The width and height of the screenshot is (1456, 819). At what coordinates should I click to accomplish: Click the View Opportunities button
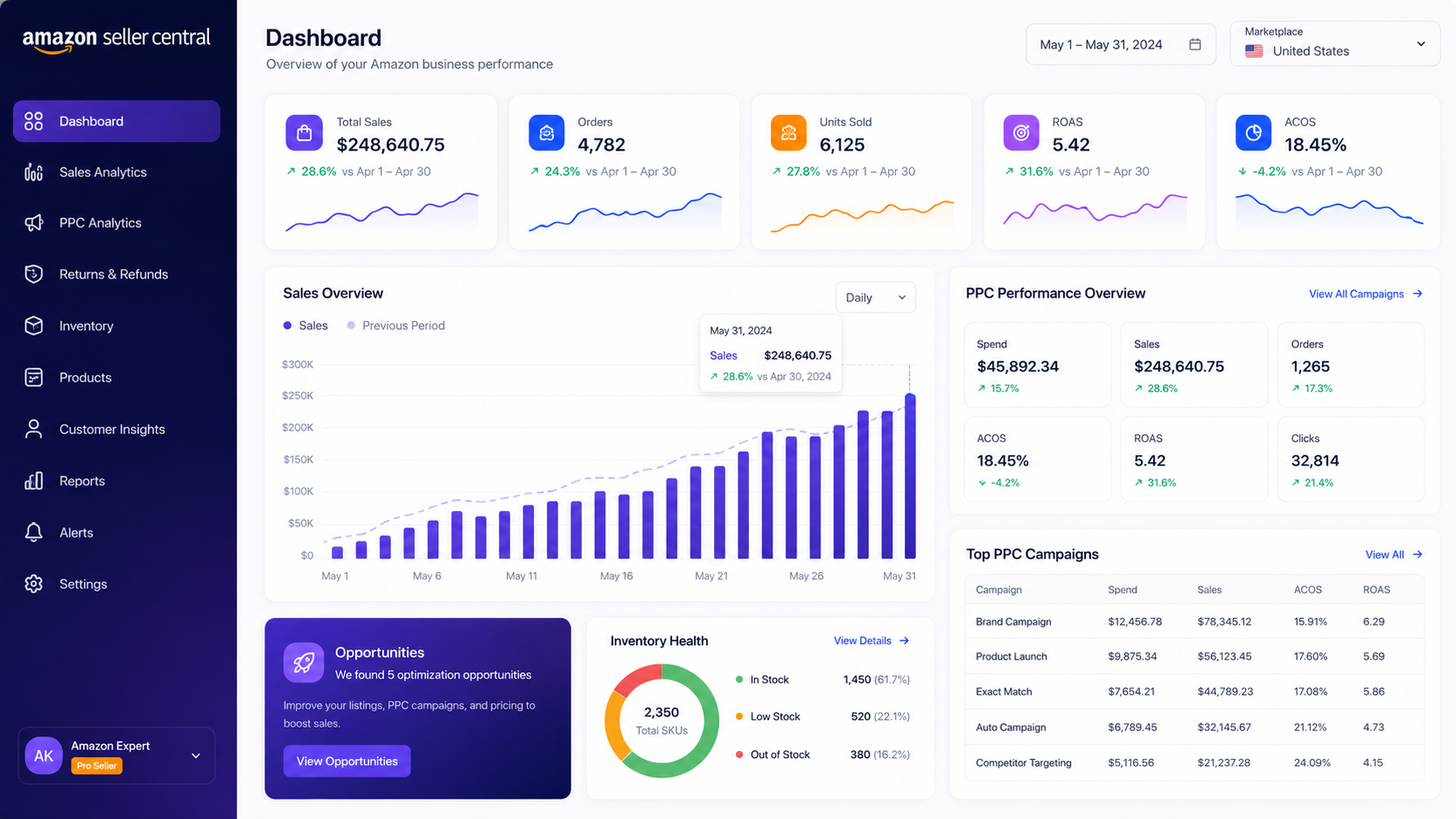[347, 762]
